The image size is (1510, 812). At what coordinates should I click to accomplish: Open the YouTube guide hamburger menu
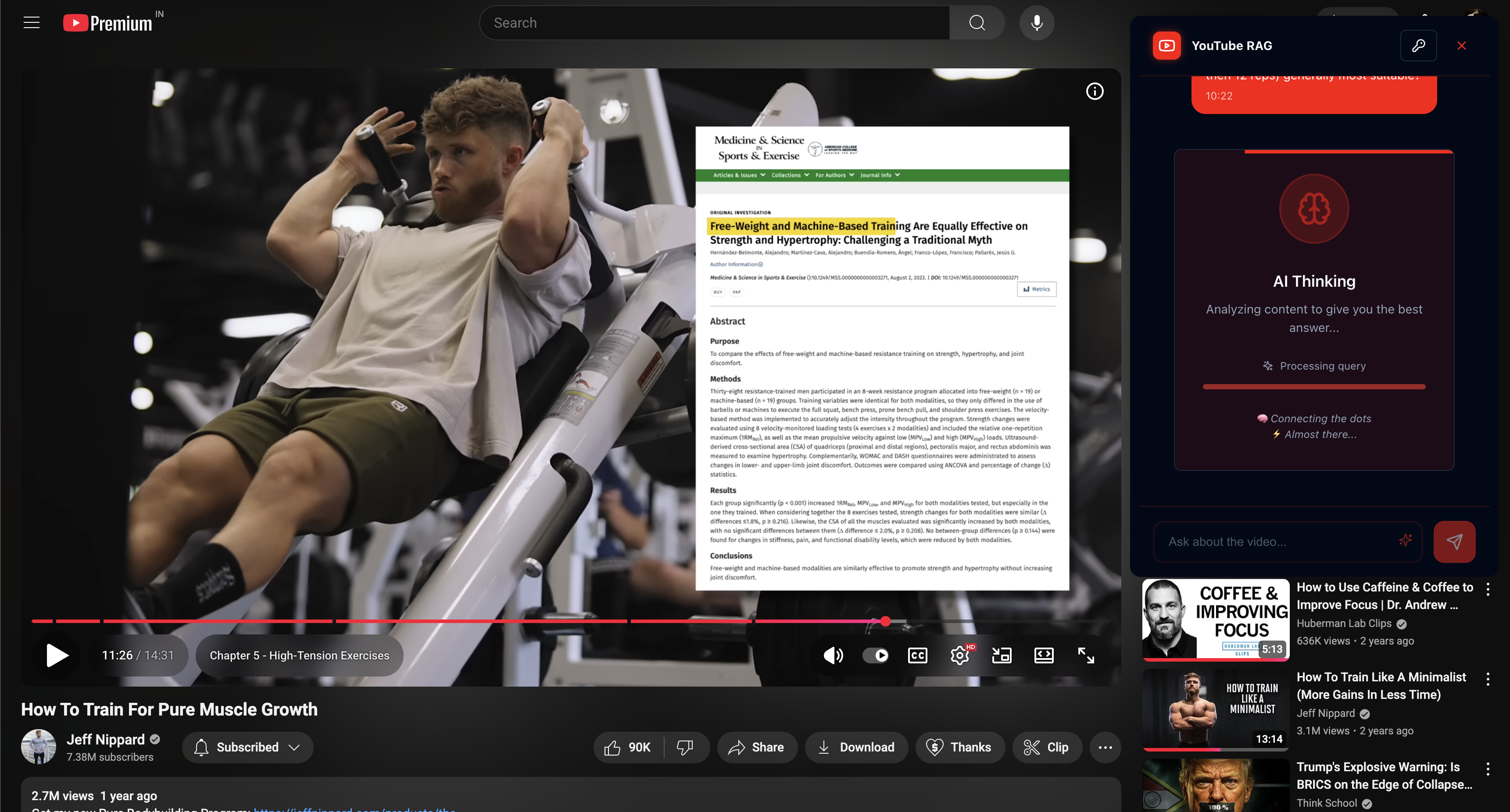coord(31,22)
